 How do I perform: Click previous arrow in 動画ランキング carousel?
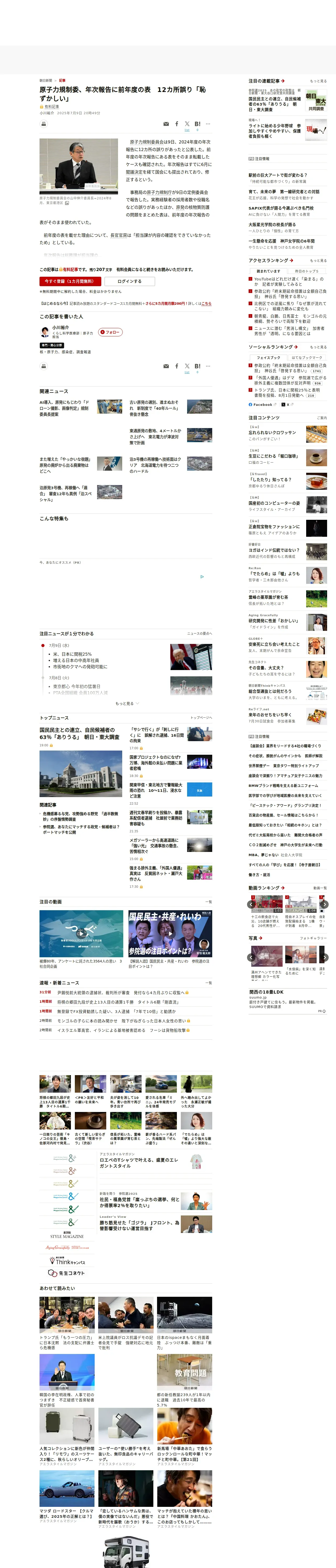(251, 904)
